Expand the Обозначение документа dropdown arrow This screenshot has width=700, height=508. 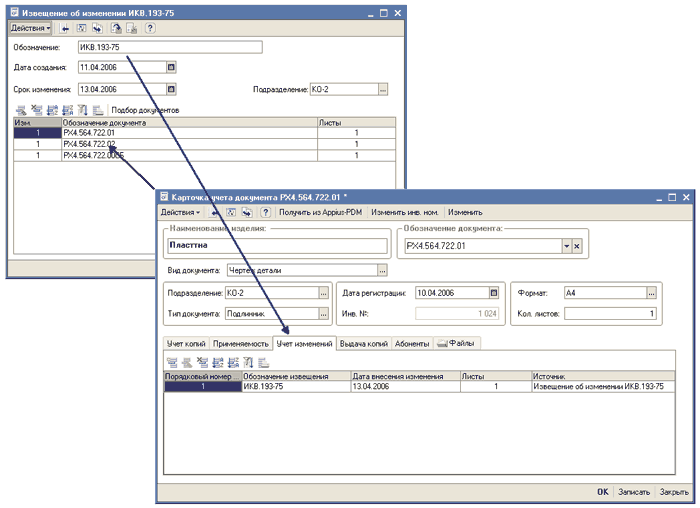pyautogui.click(x=567, y=246)
